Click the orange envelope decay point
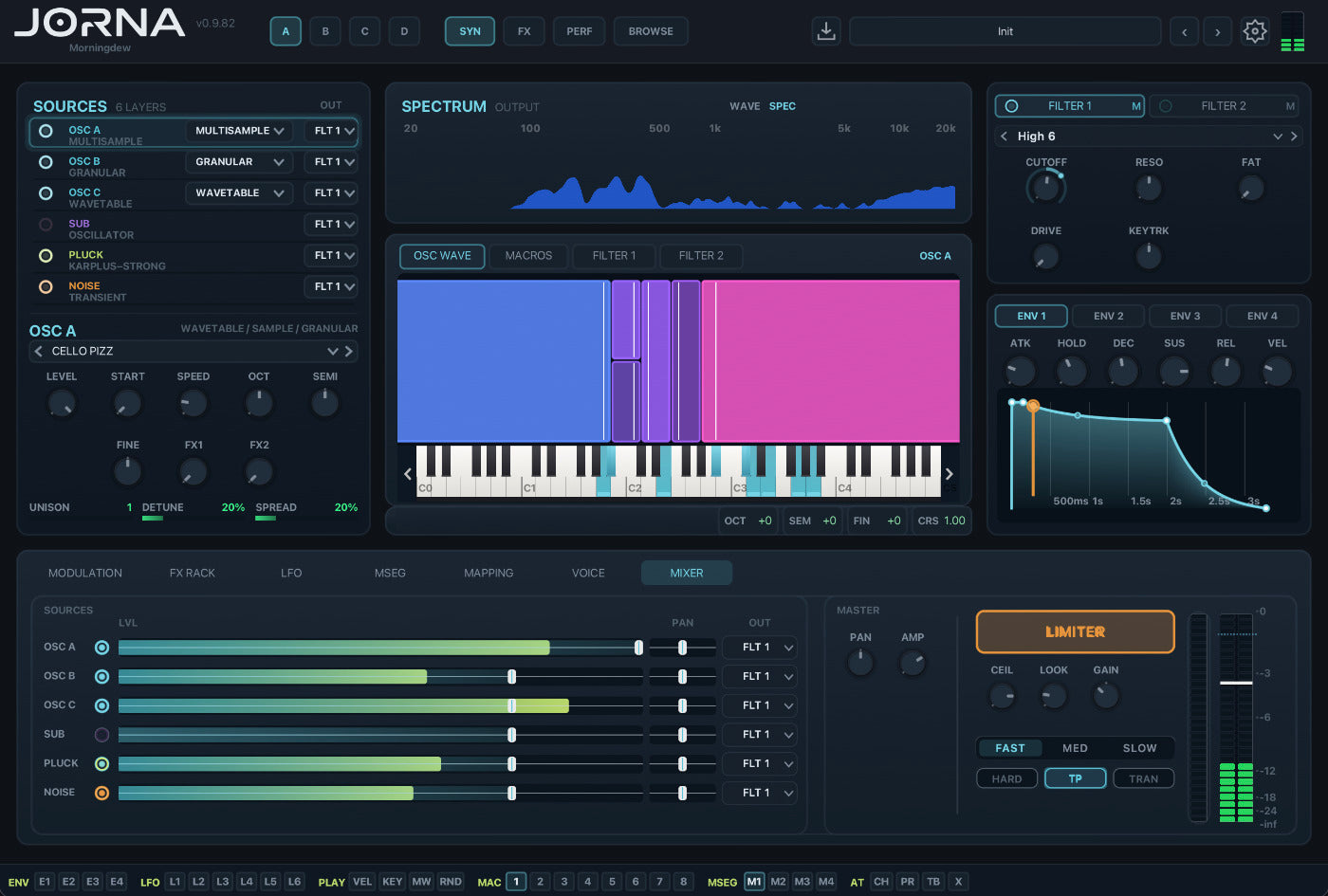The image size is (1328, 896). [x=1033, y=406]
